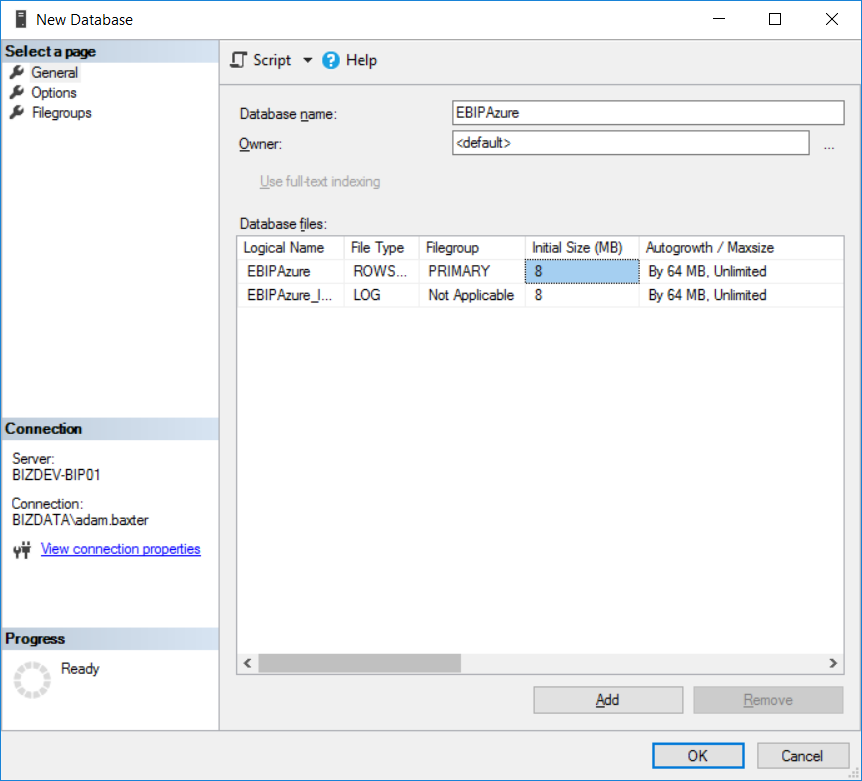Click the File Type column header
Image resolution: width=862 pixels, height=781 pixels.
382,248
